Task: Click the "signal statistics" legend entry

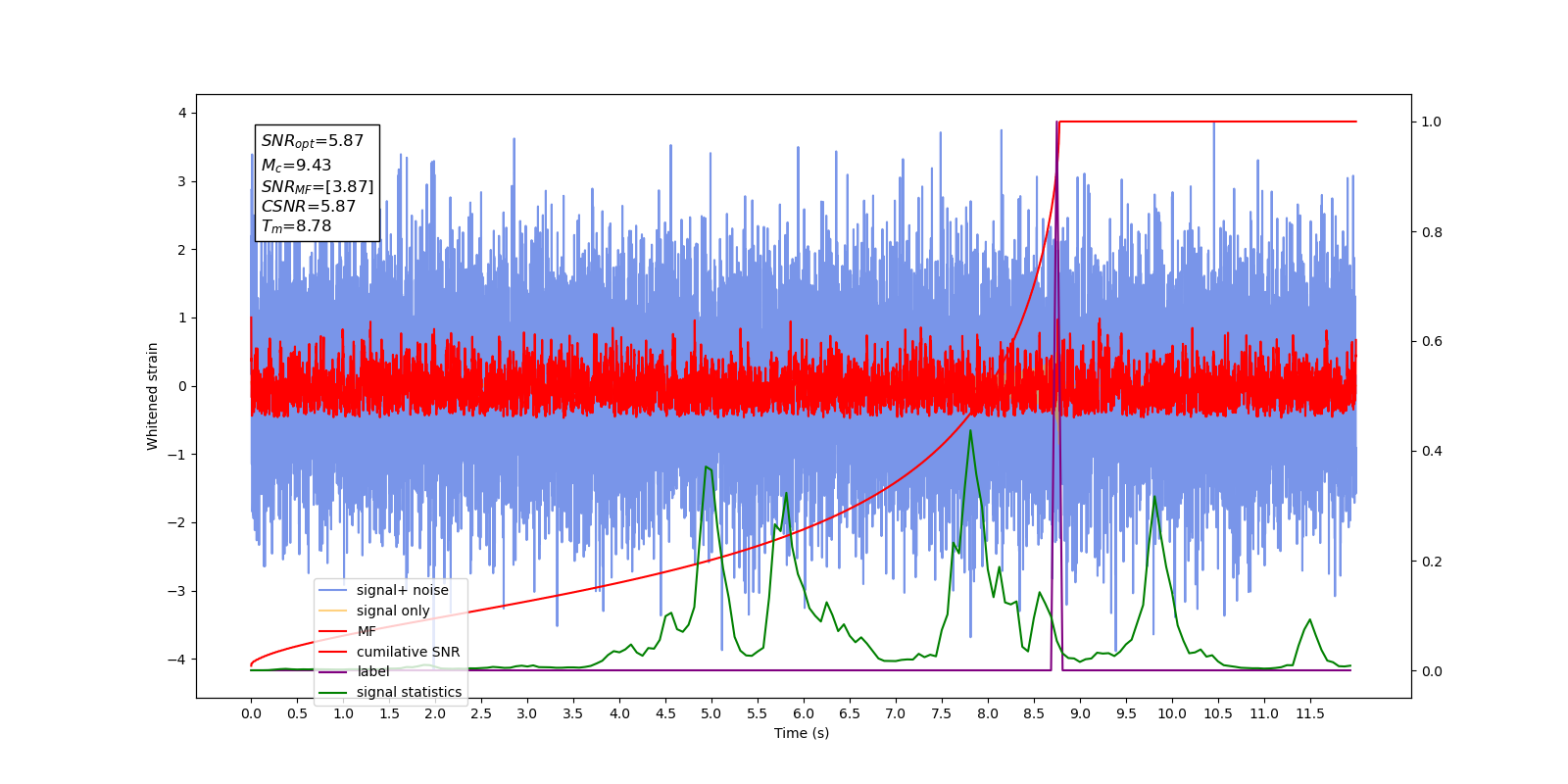Action: (x=409, y=692)
